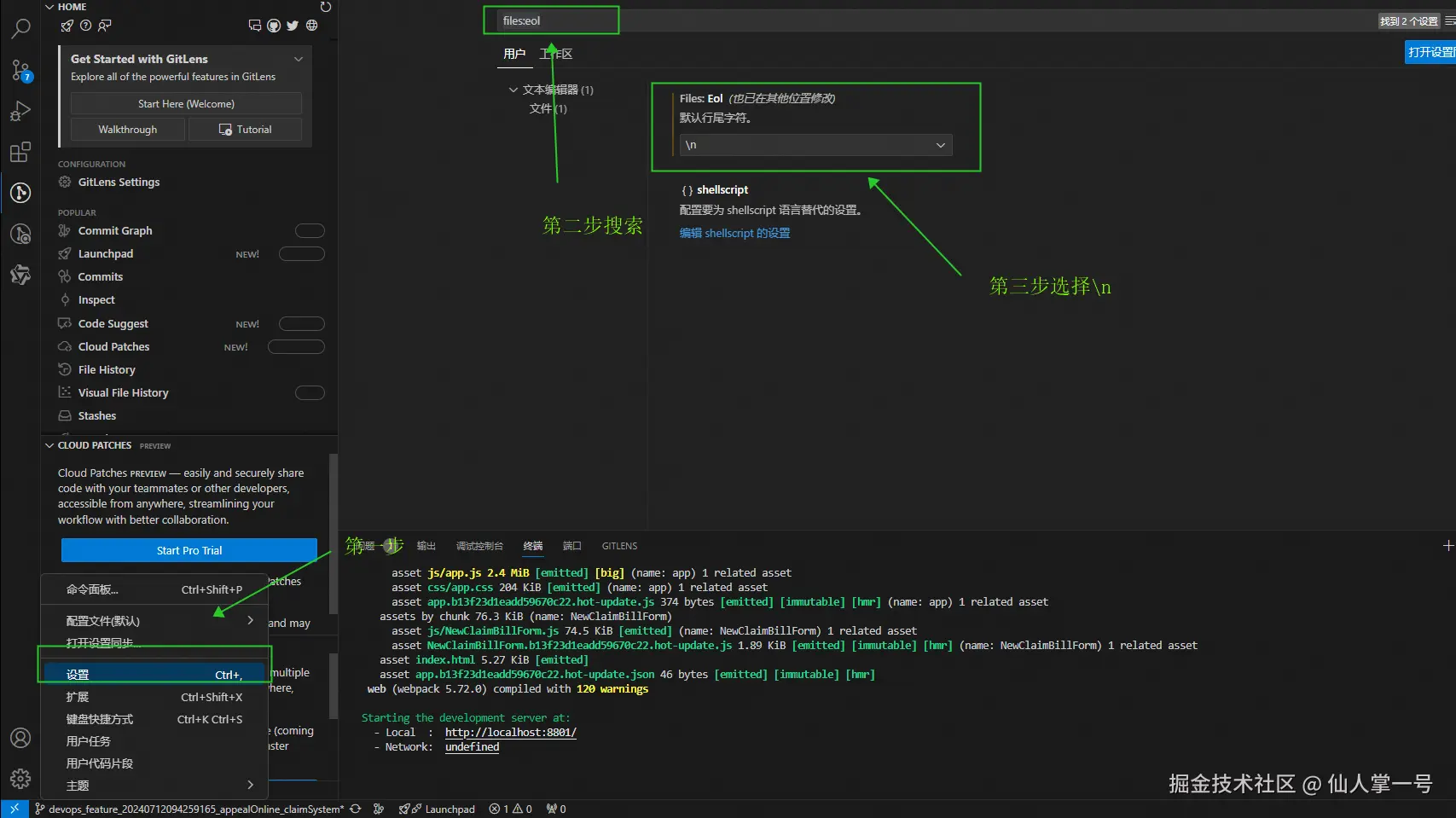Click the Start Pro Trial button
1456x818 pixels.
click(189, 550)
